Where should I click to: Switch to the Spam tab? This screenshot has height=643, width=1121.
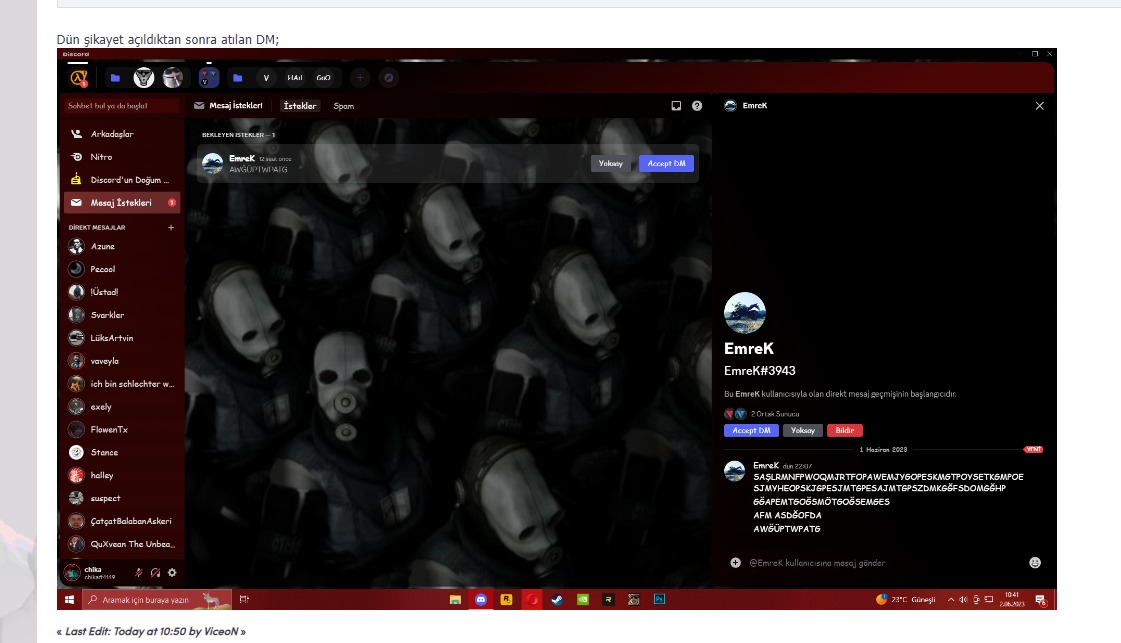click(x=344, y=106)
